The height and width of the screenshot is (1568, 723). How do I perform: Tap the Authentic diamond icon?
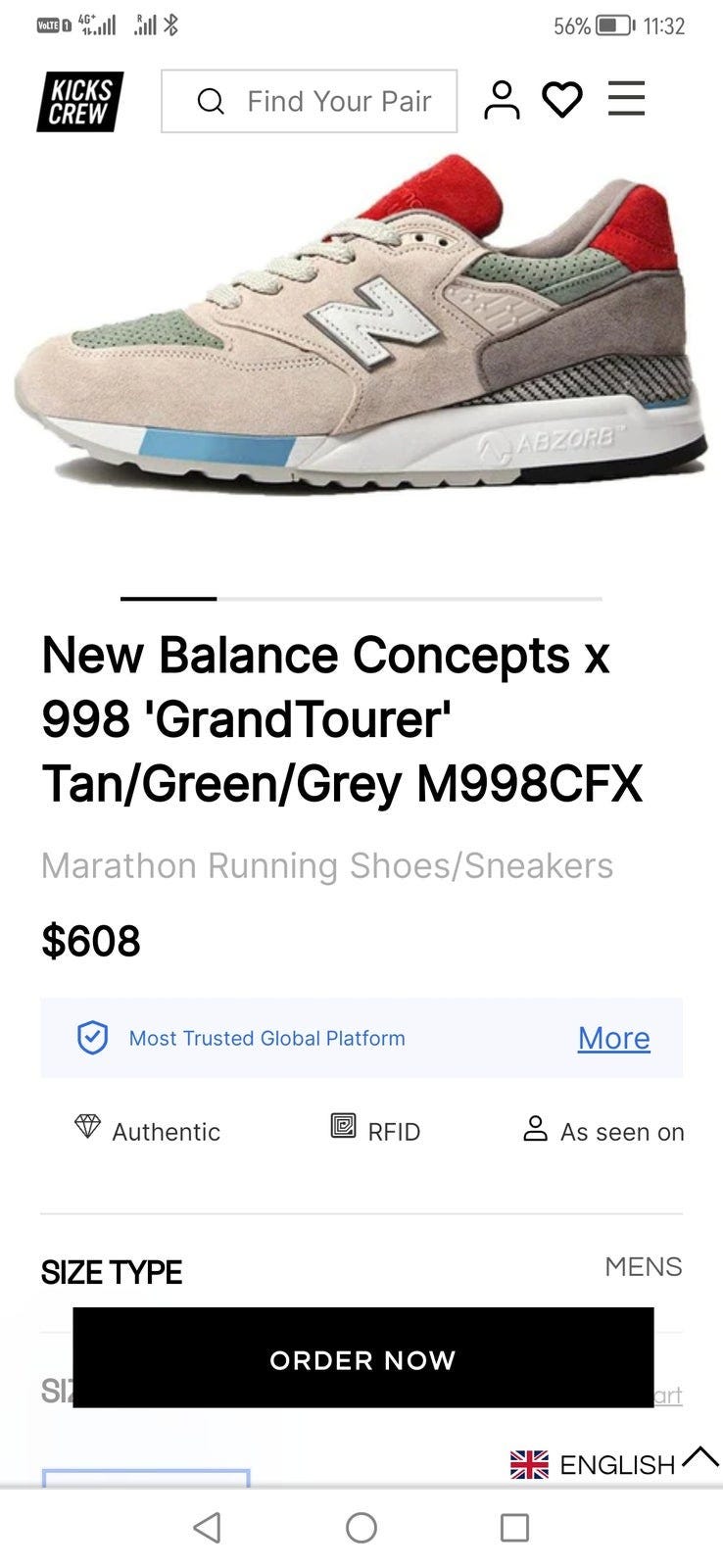point(87,1127)
